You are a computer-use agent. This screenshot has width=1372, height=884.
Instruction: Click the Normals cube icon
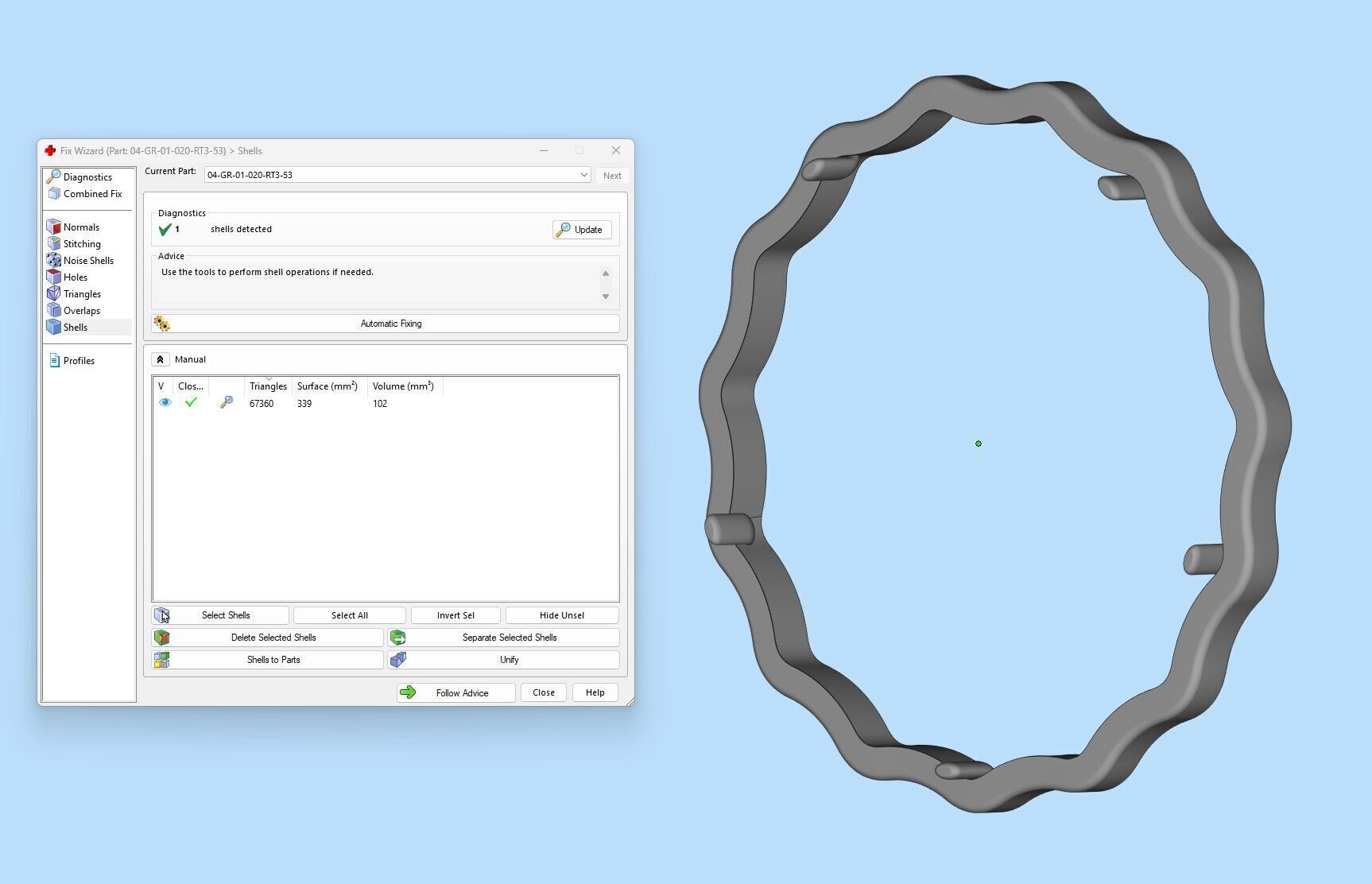click(x=54, y=227)
